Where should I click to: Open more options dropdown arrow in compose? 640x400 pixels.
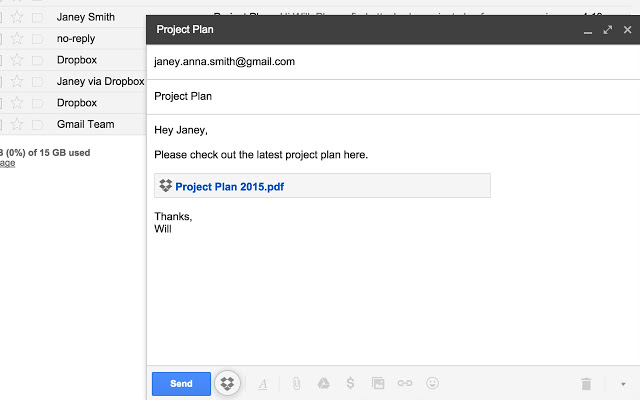(x=623, y=383)
